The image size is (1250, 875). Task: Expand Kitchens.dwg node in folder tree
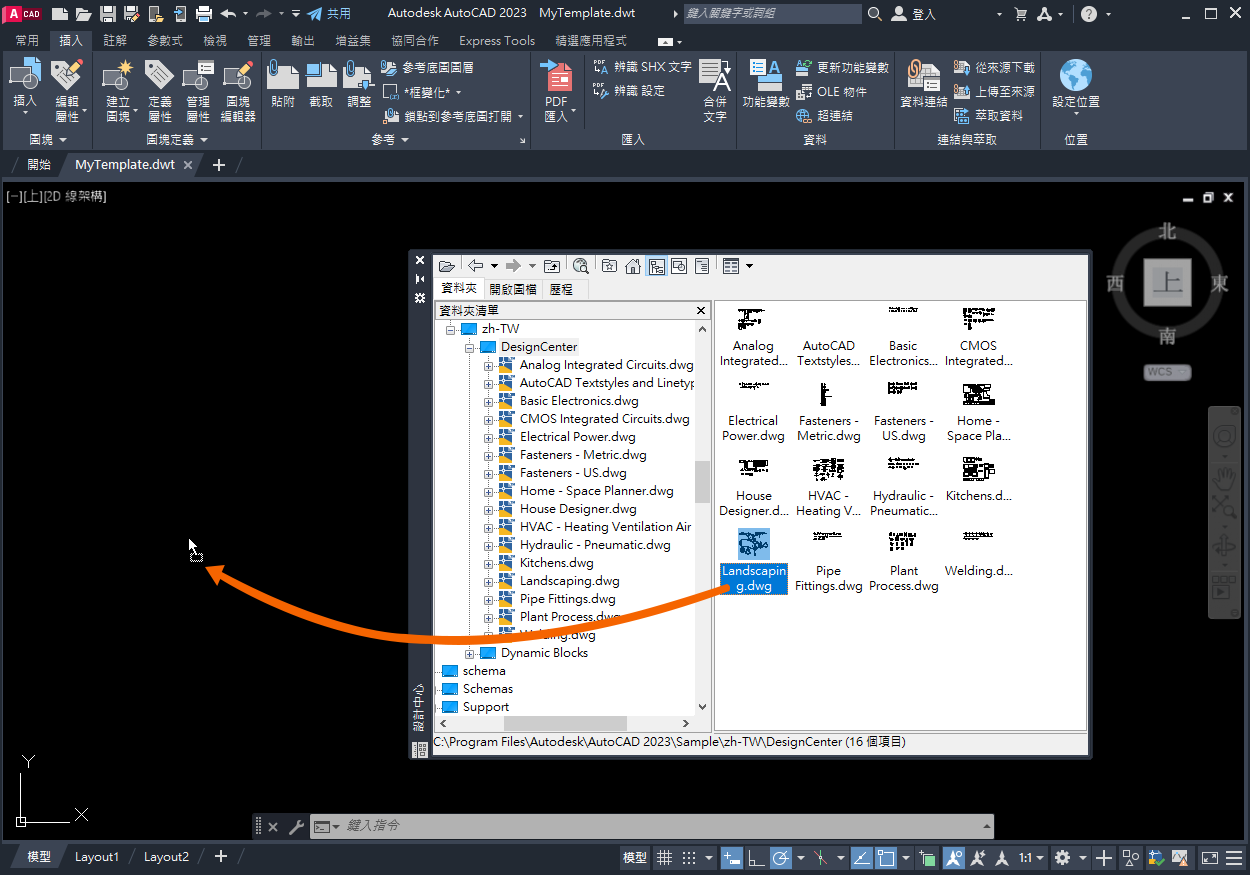point(489,563)
